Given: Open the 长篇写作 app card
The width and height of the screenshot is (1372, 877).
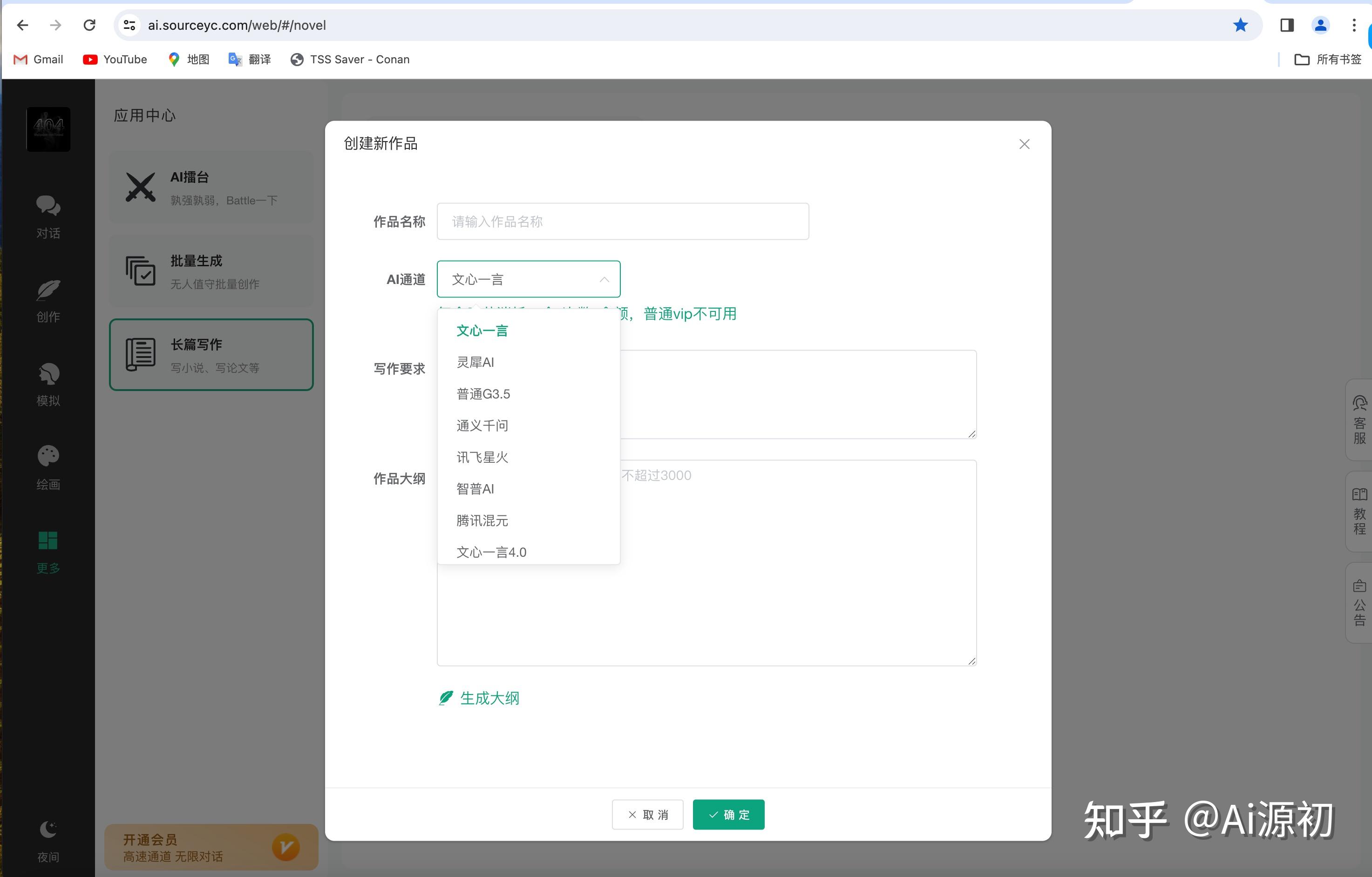Looking at the screenshot, I should coord(211,355).
